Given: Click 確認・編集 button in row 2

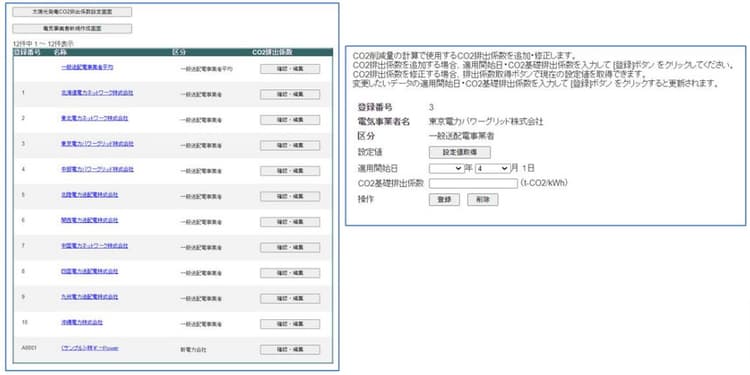Looking at the screenshot, I should tap(290, 120).
